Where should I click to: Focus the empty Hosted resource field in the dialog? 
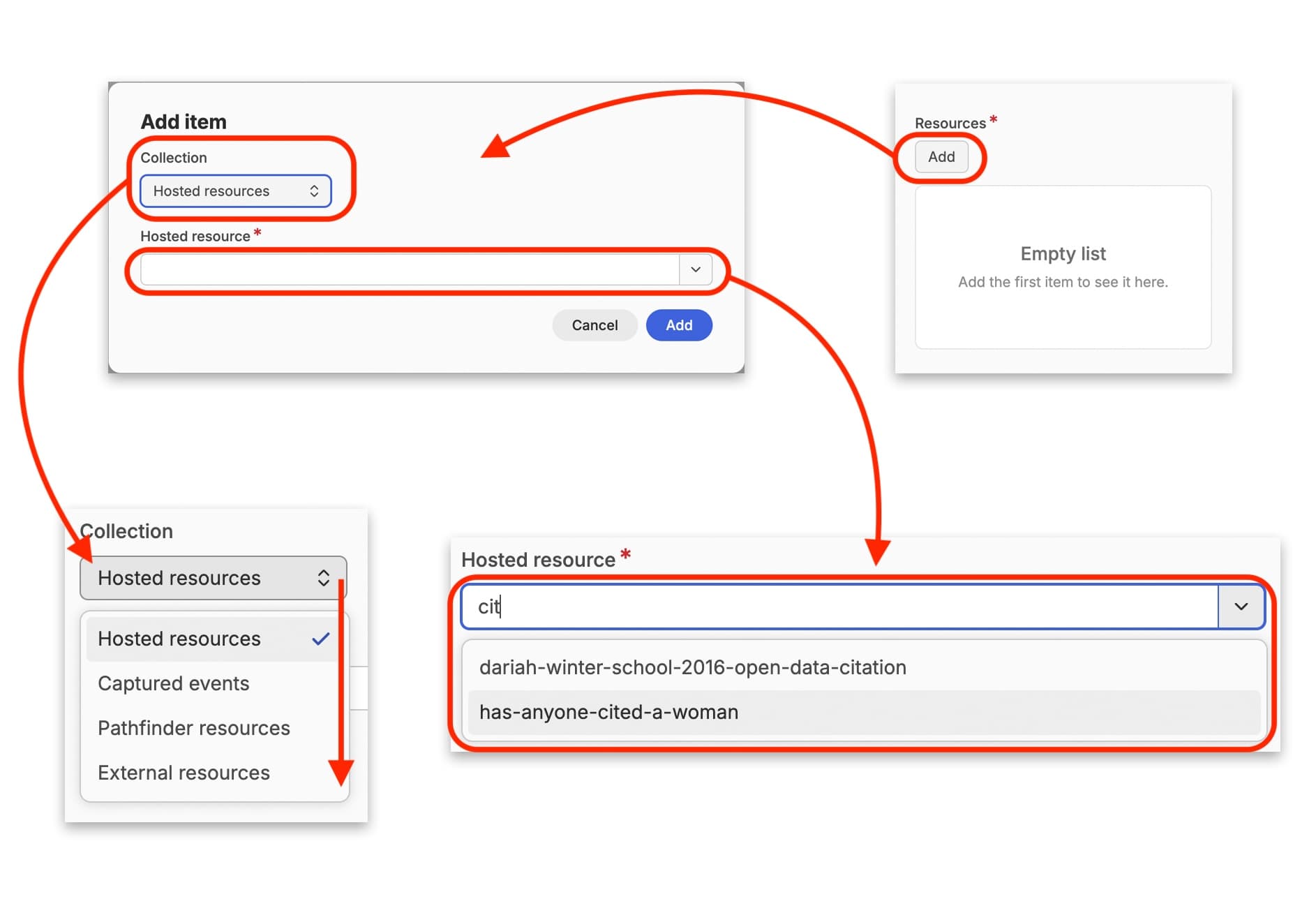click(409, 270)
